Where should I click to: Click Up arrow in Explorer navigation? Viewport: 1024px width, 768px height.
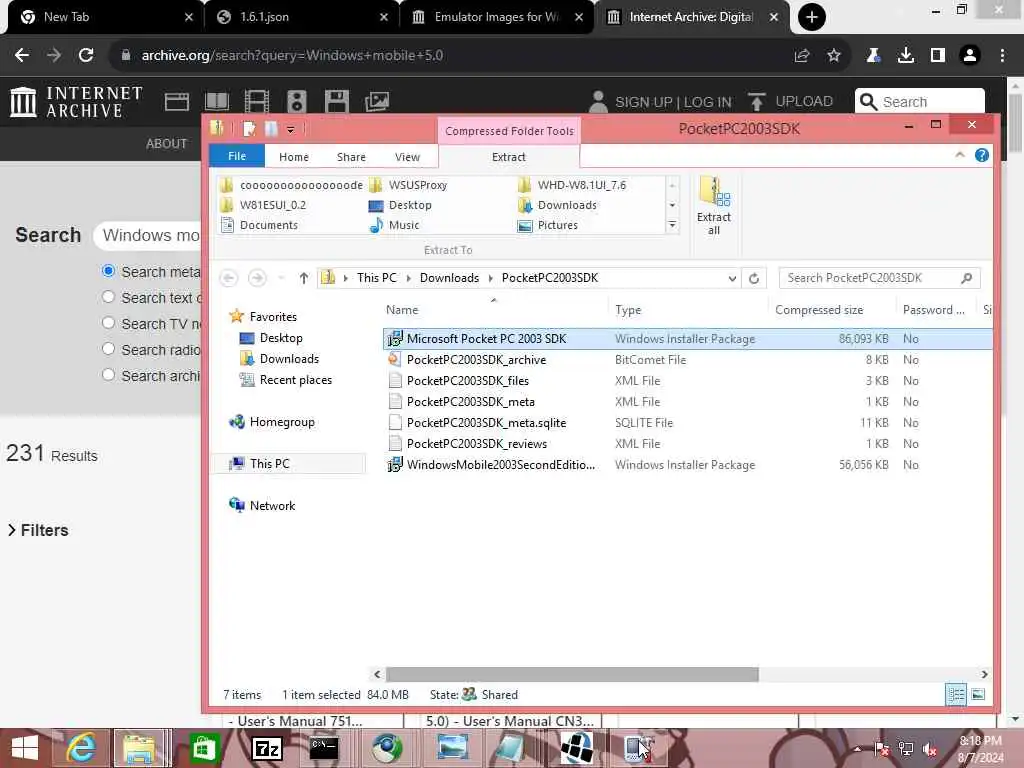coord(304,278)
